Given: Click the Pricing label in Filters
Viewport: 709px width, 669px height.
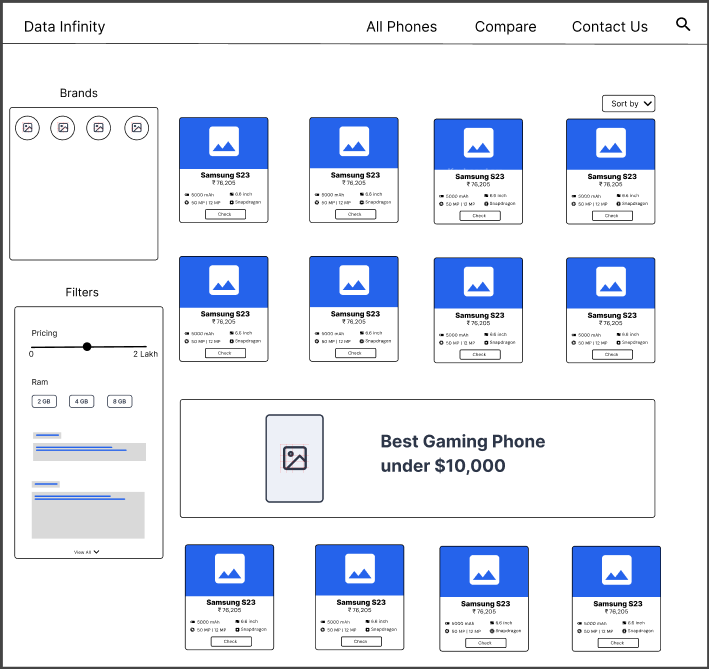Looking at the screenshot, I should [x=44, y=333].
